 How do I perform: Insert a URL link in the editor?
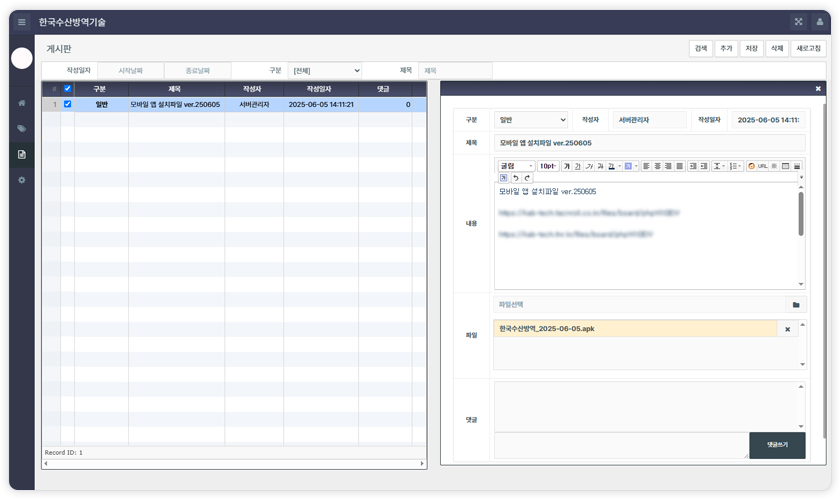click(x=762, y=166)
